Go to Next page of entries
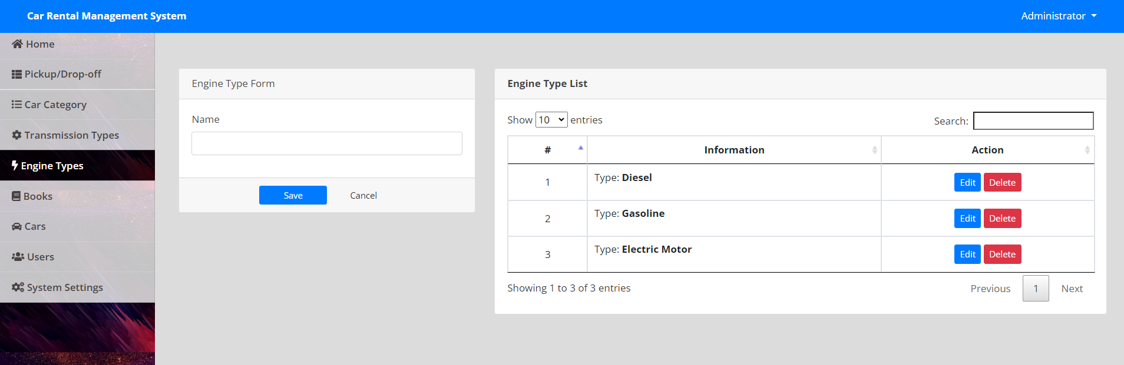This screenshot has height=365, width=1124. [x=1072, y=288]
